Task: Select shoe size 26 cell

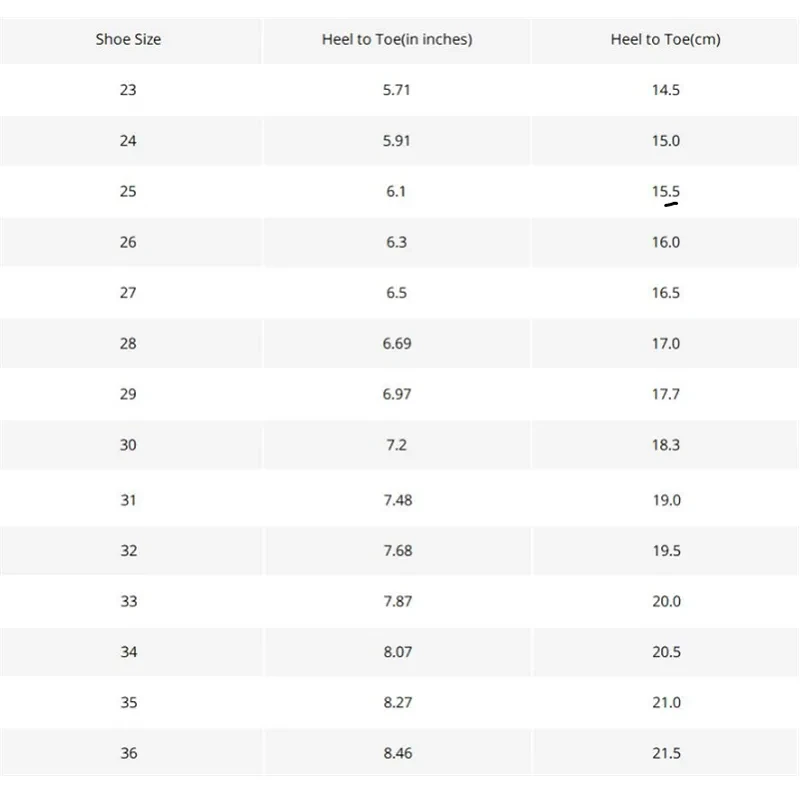Action: pos(128,243)
